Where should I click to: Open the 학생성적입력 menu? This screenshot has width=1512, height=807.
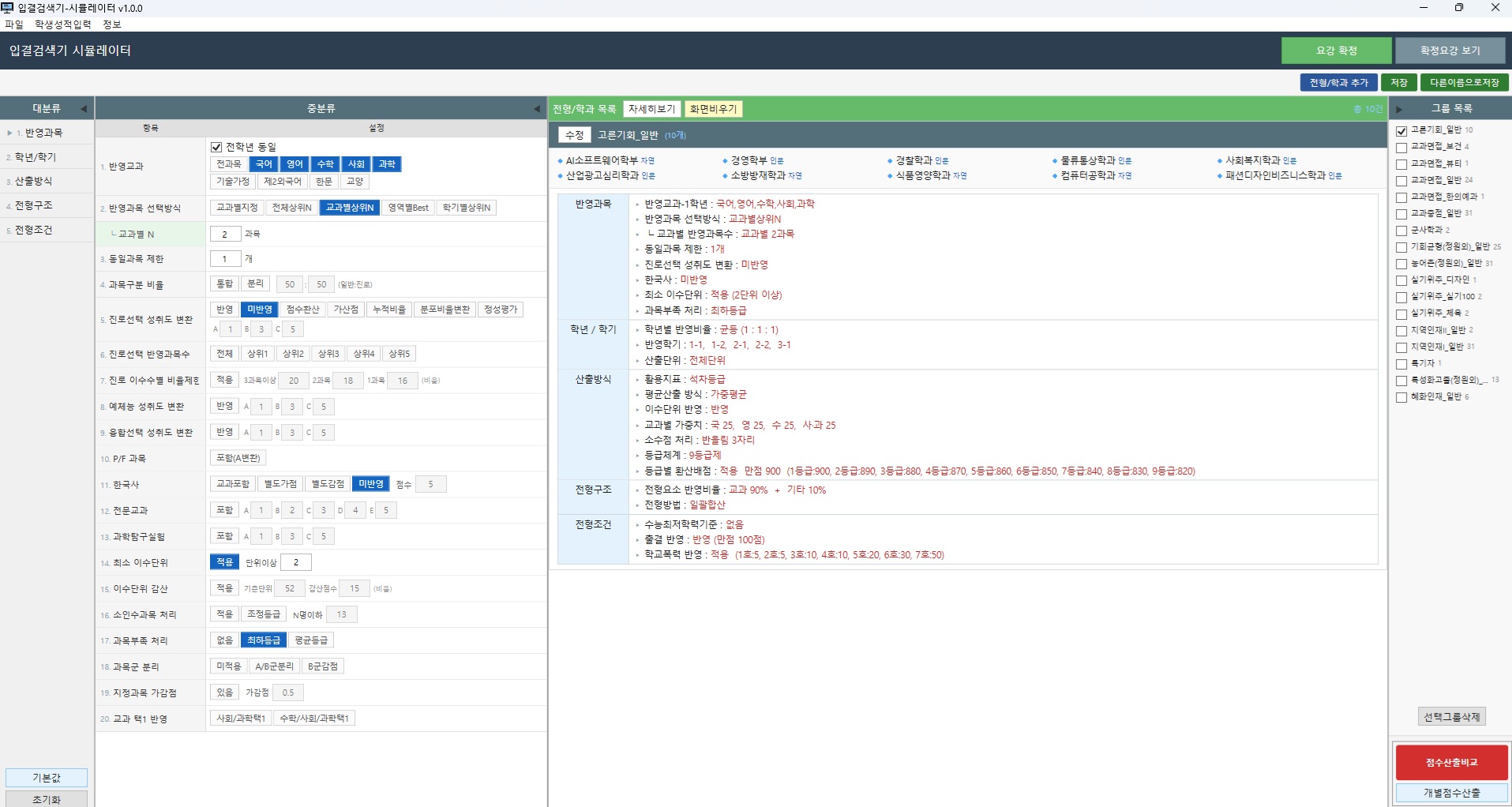pos(62,24)
